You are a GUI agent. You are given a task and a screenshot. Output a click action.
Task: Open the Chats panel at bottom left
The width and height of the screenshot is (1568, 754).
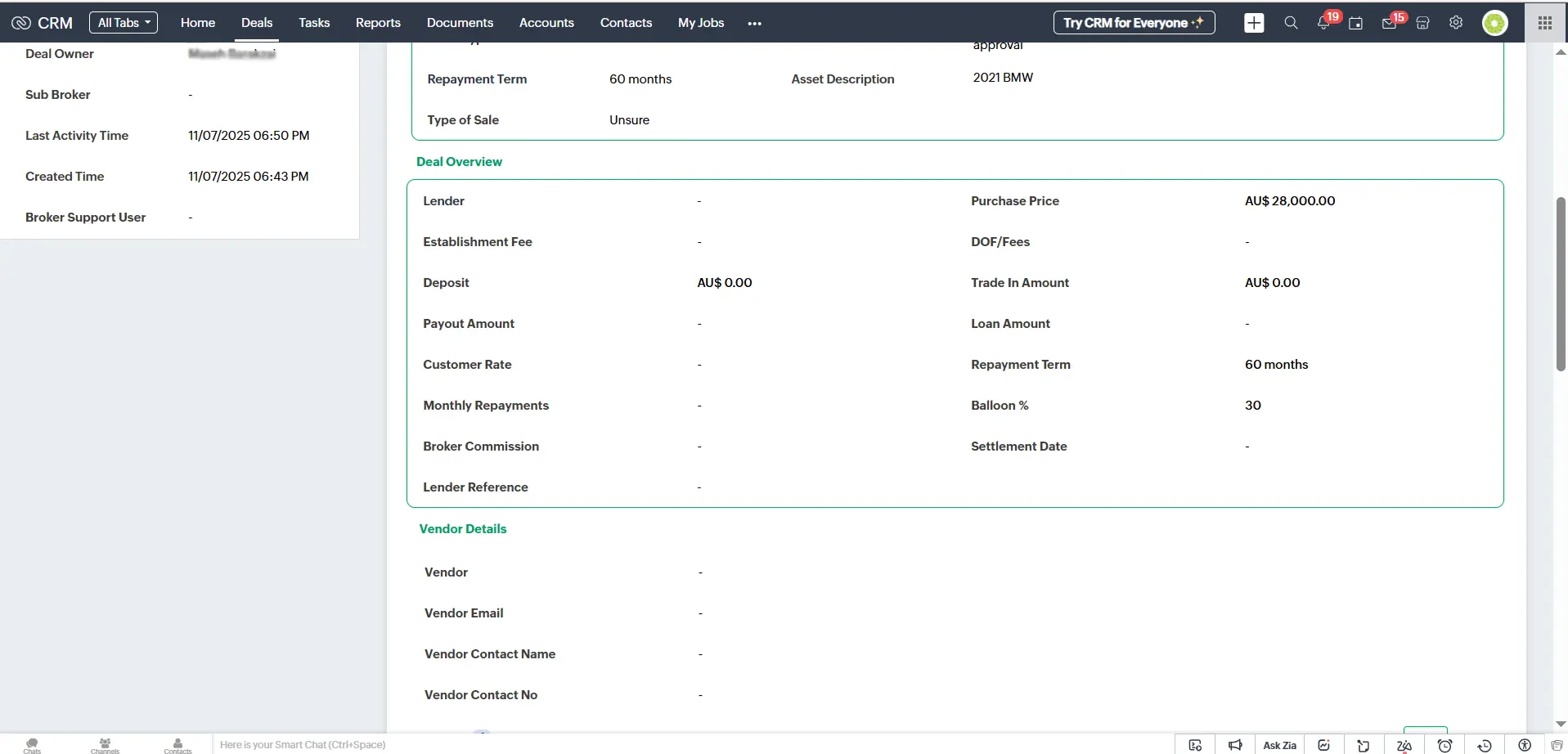click(x=31, y=744)
